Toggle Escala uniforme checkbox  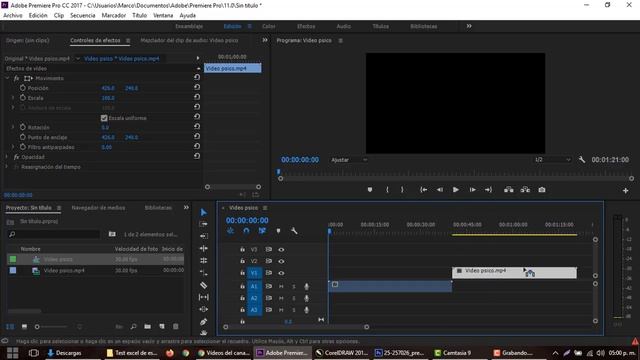tap(104, 118)
